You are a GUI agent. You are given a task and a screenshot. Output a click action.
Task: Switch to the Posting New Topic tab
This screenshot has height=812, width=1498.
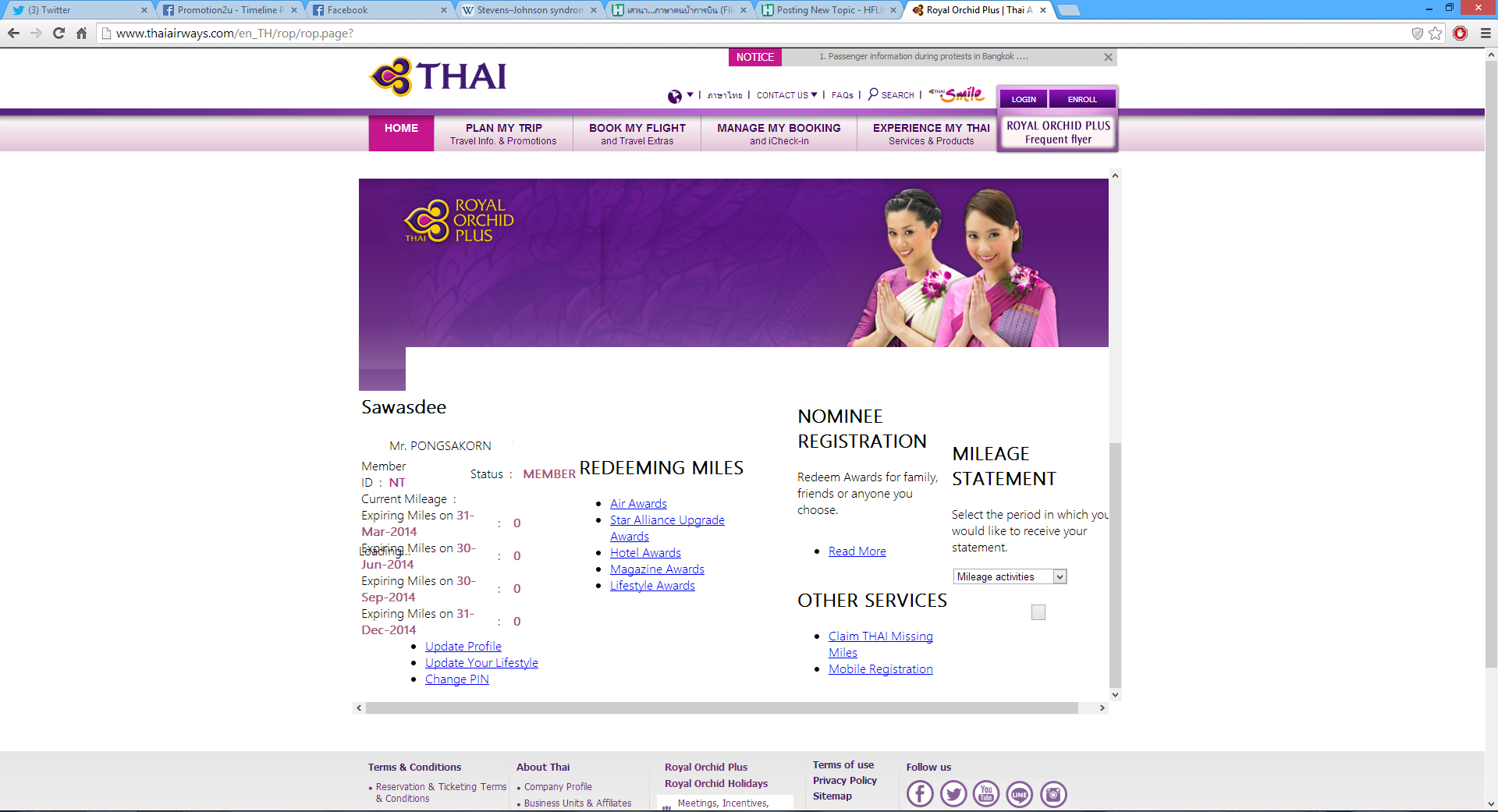[829, 10]
